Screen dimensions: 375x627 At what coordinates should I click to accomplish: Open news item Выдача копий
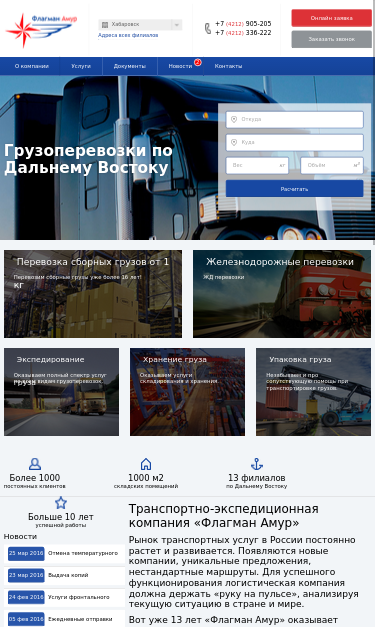point(68,575)
